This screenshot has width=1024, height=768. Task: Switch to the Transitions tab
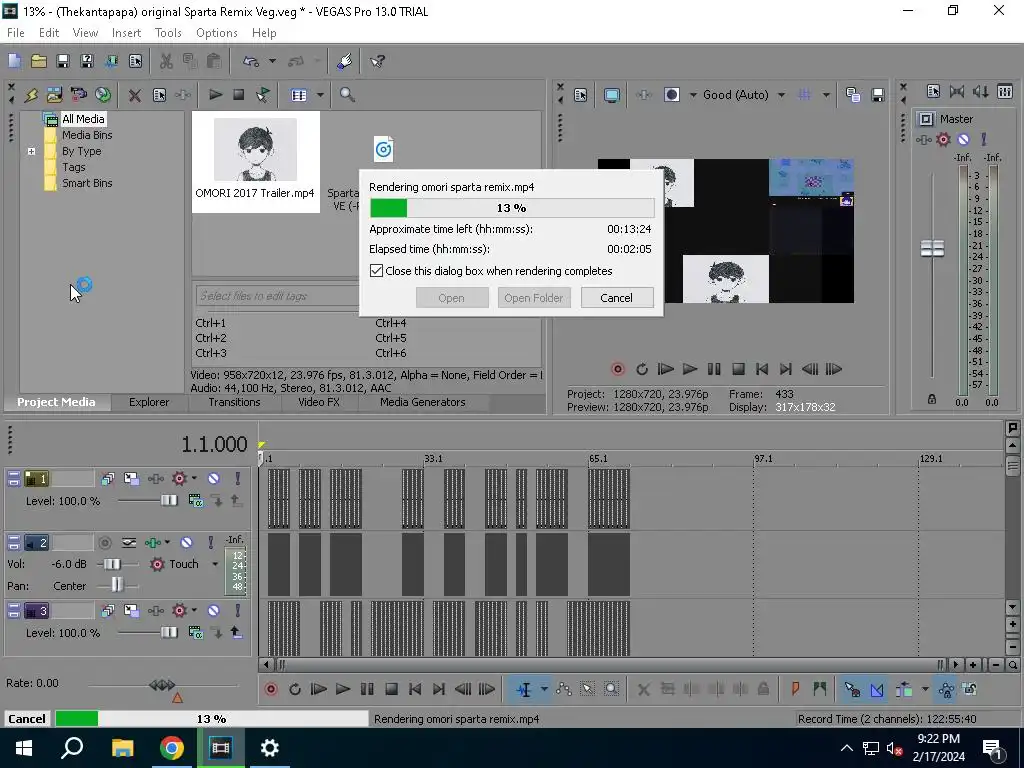click(234, 402)
